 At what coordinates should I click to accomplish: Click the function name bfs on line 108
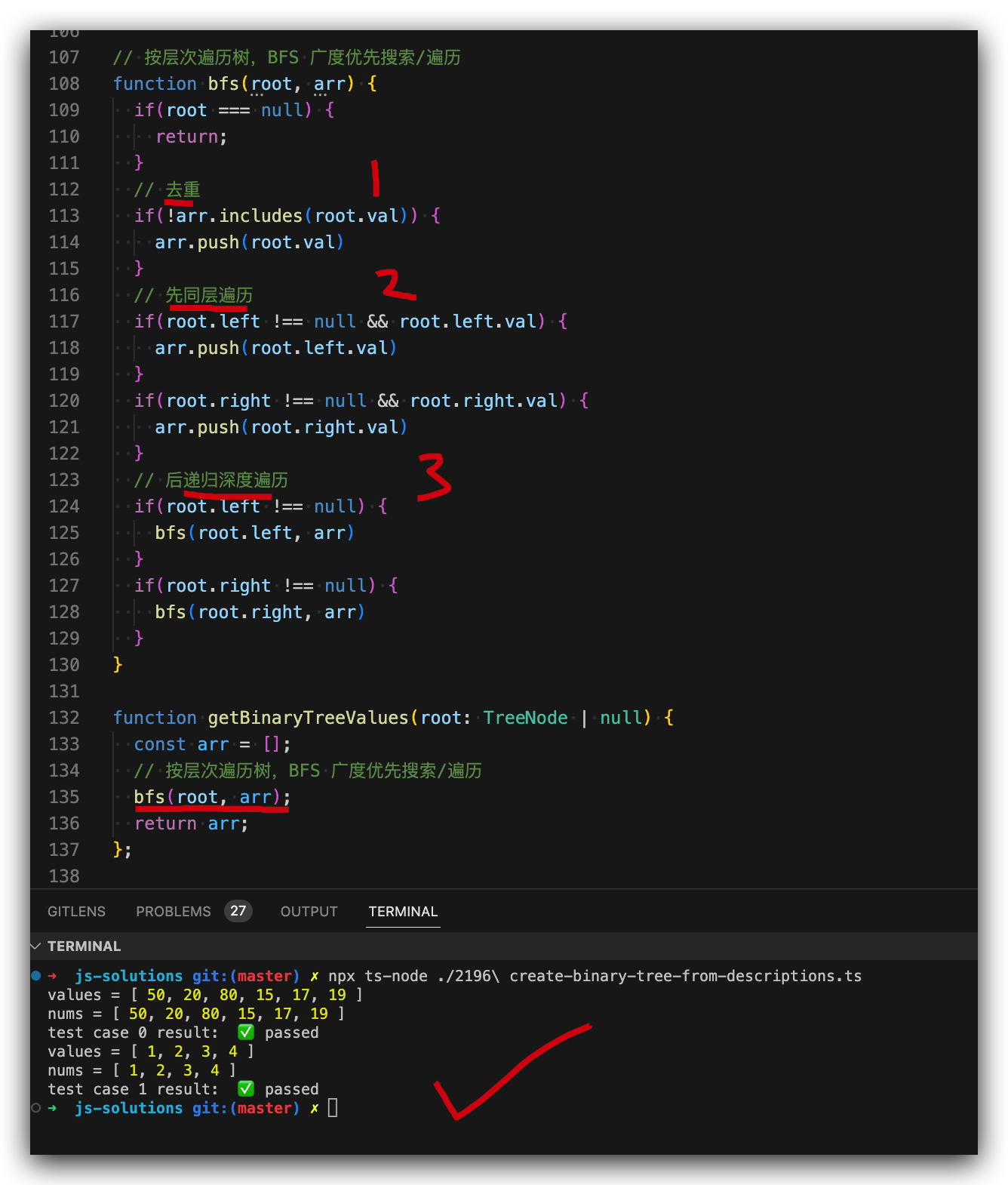pyautogui.click(x=223, y=84)
